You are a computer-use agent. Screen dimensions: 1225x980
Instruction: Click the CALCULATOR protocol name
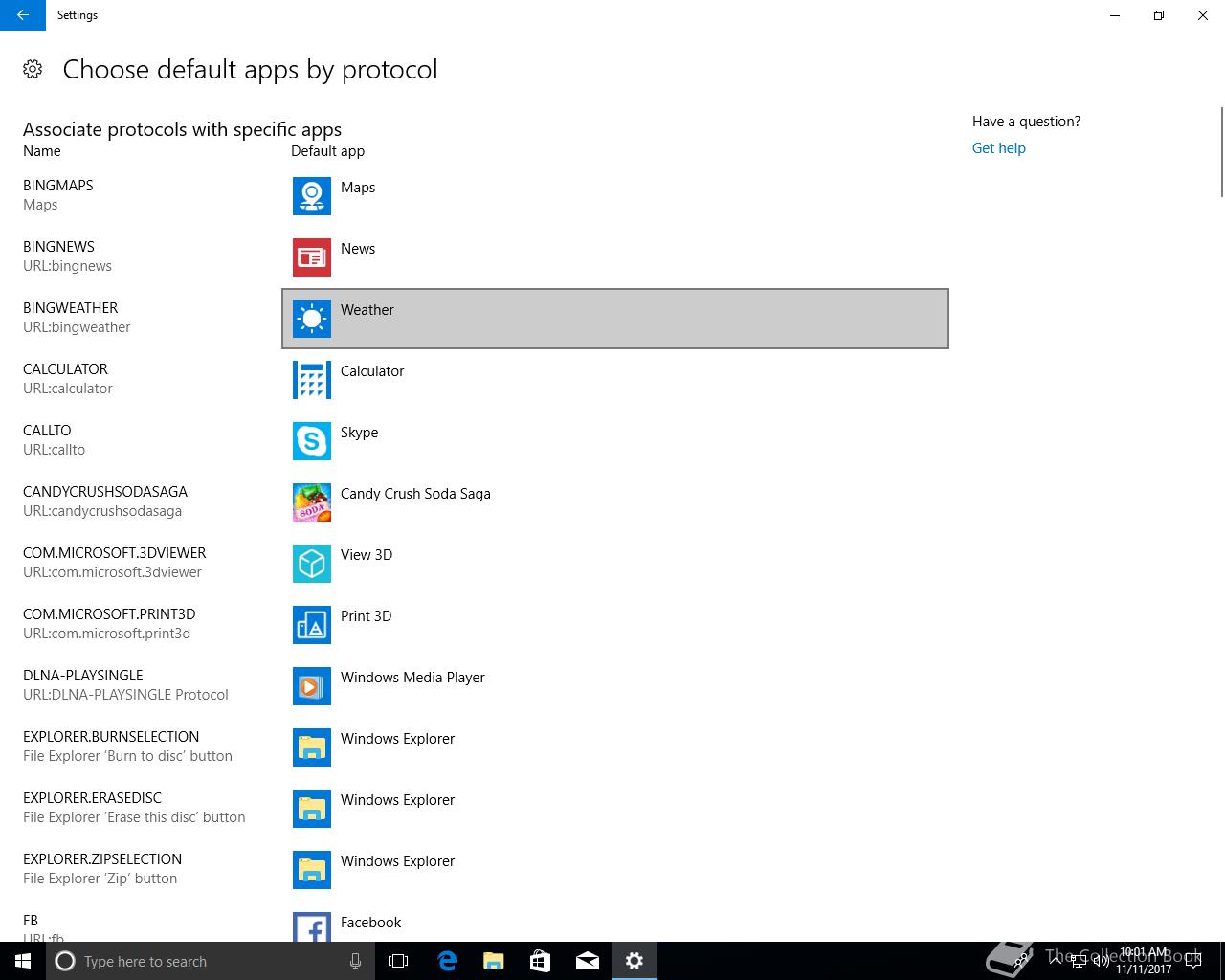pyautogui.click(x=65, y=369)
